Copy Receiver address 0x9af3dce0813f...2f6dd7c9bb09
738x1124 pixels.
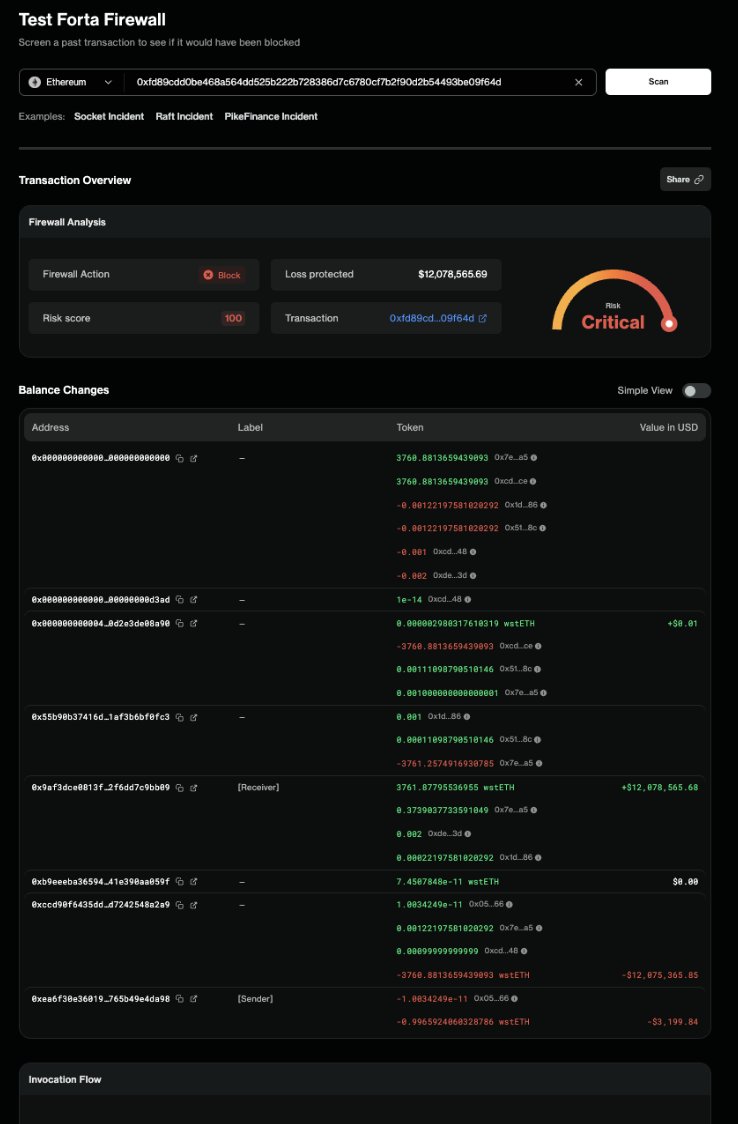(x=180, y=788)
